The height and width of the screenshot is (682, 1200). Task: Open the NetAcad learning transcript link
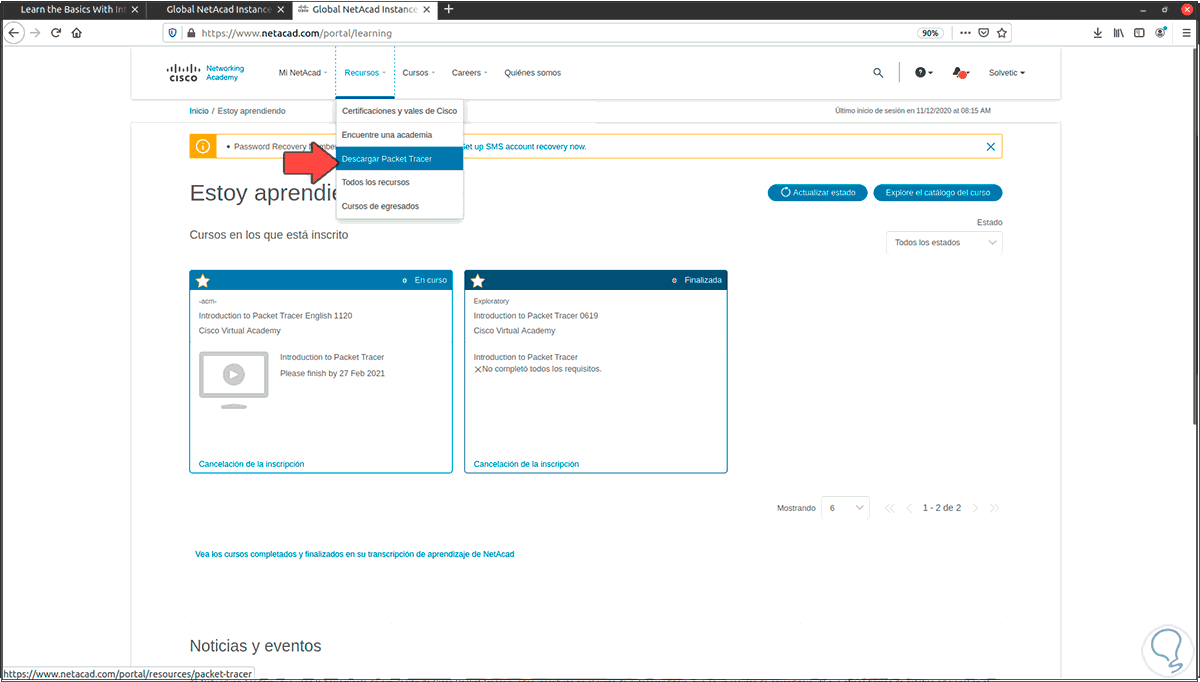(x=354, y=554)
